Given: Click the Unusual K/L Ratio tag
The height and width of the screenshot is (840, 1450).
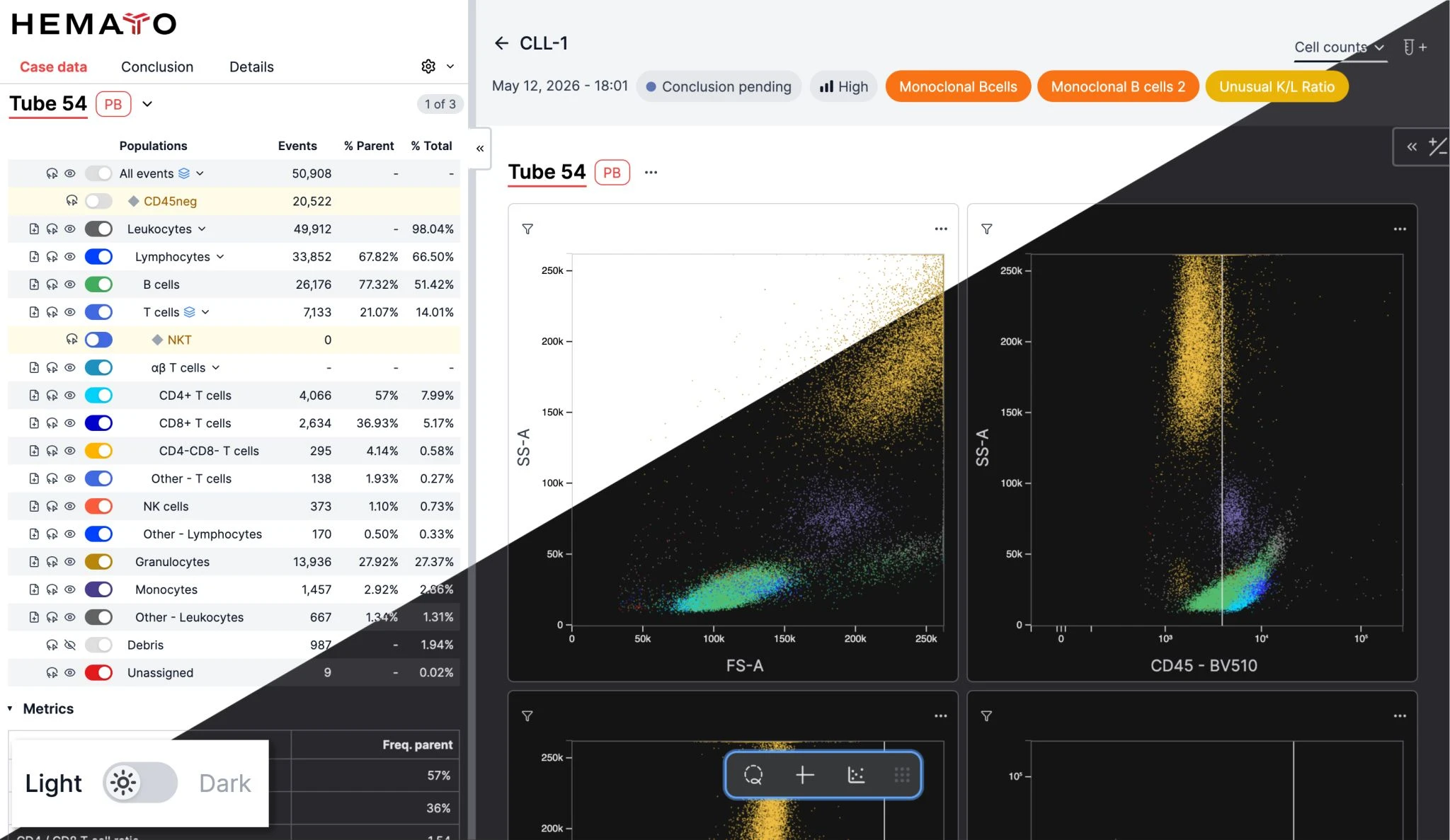Looking at the screenshot, I should 1277,86.
